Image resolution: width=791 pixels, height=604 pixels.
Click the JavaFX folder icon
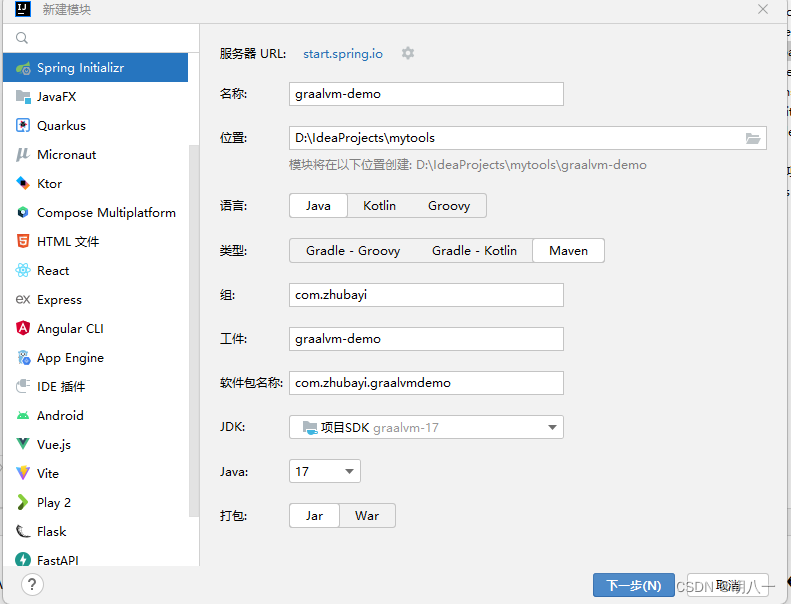23,96
